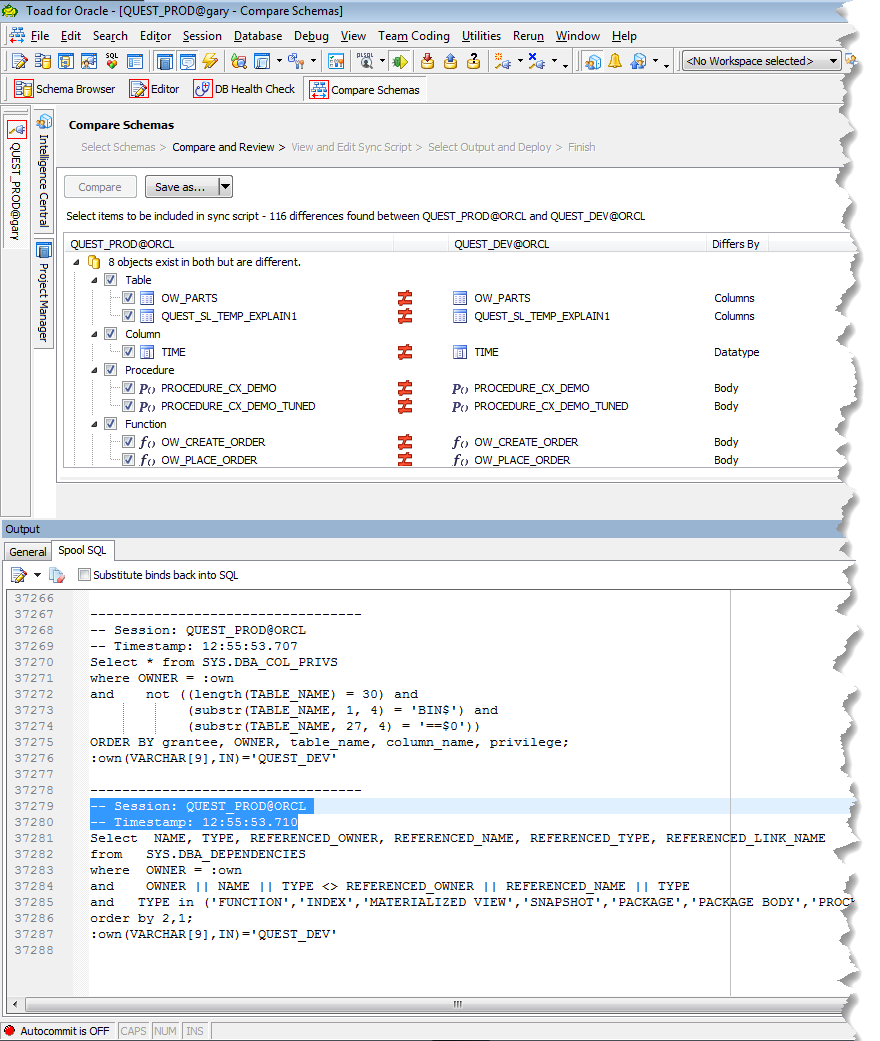
Task: Click the Save as... button
Action: coord(181,187)
